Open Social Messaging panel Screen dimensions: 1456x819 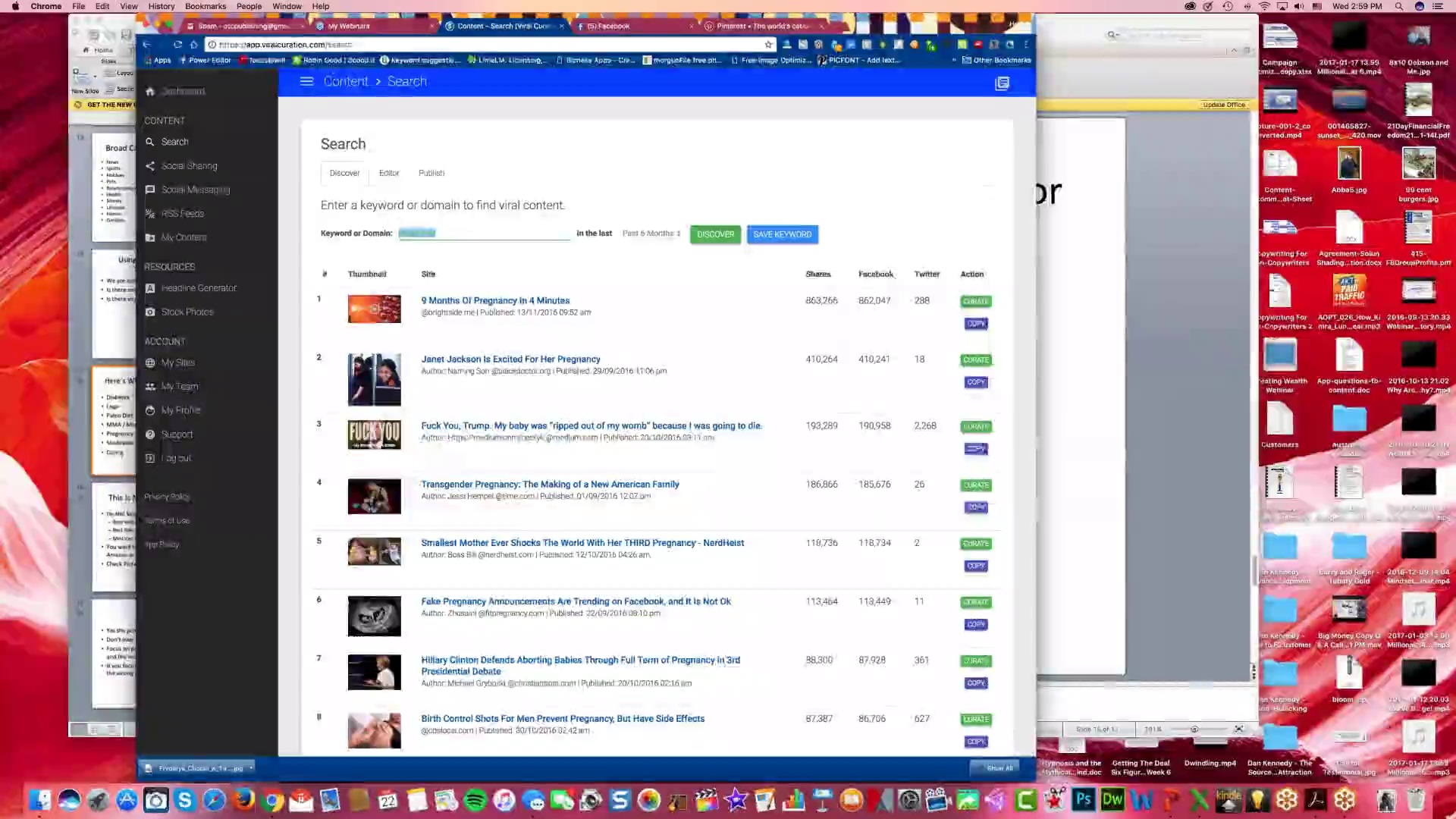click(x=195, y=189)
